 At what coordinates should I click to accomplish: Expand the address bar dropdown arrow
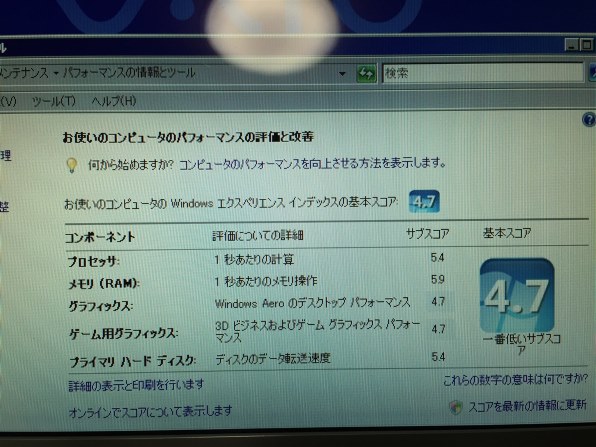[342, 73]
